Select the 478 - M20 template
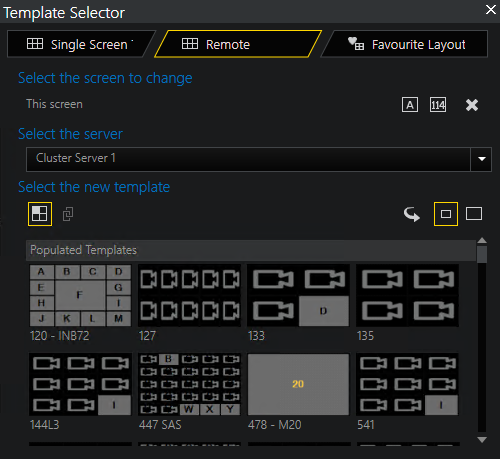Viewport: 500px width, 459px height. coord(298,384)
